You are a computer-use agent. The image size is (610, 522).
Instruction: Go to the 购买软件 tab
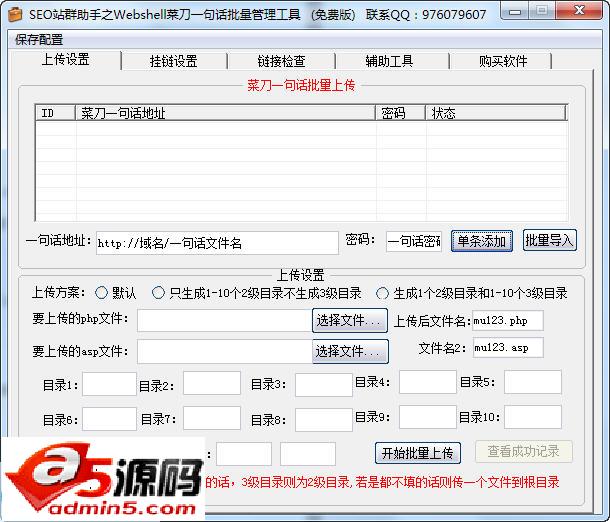503,61
